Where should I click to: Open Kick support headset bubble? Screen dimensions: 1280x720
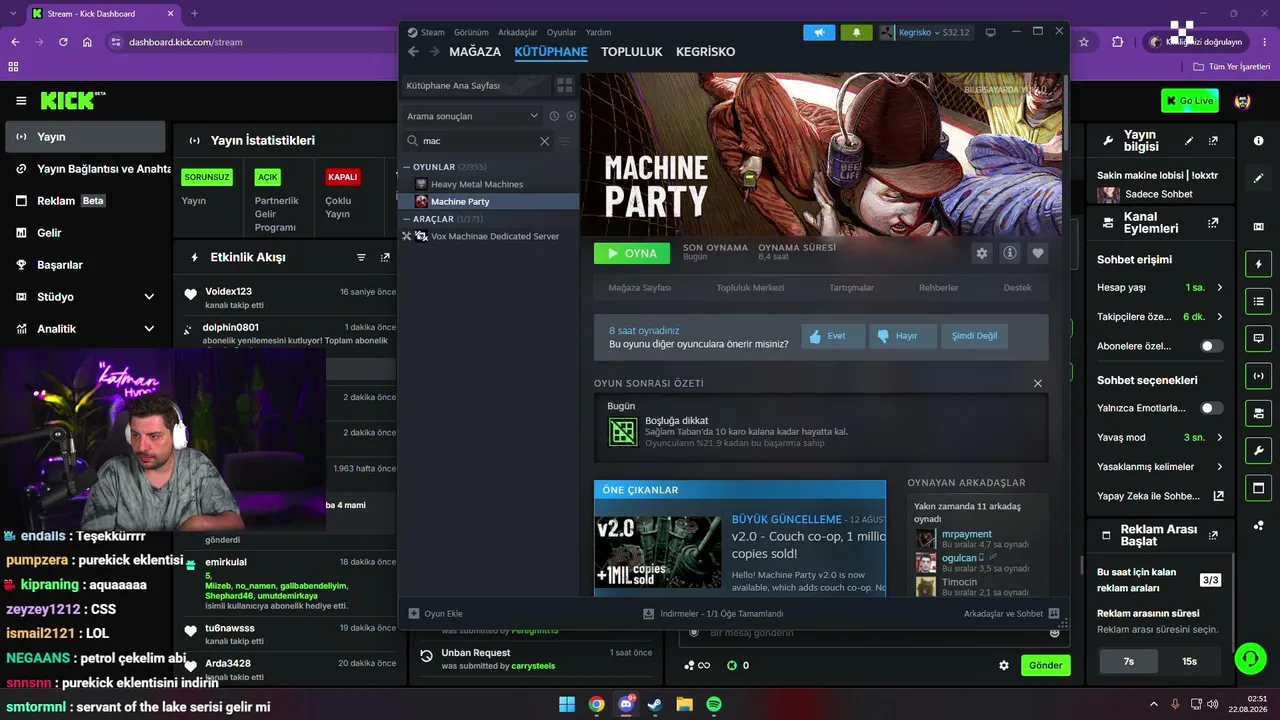pyautogui.click(x=1250, y=659)
